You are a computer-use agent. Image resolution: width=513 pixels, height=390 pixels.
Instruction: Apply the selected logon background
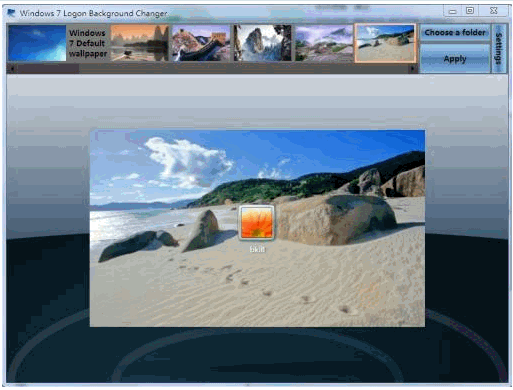pos(455,59)
